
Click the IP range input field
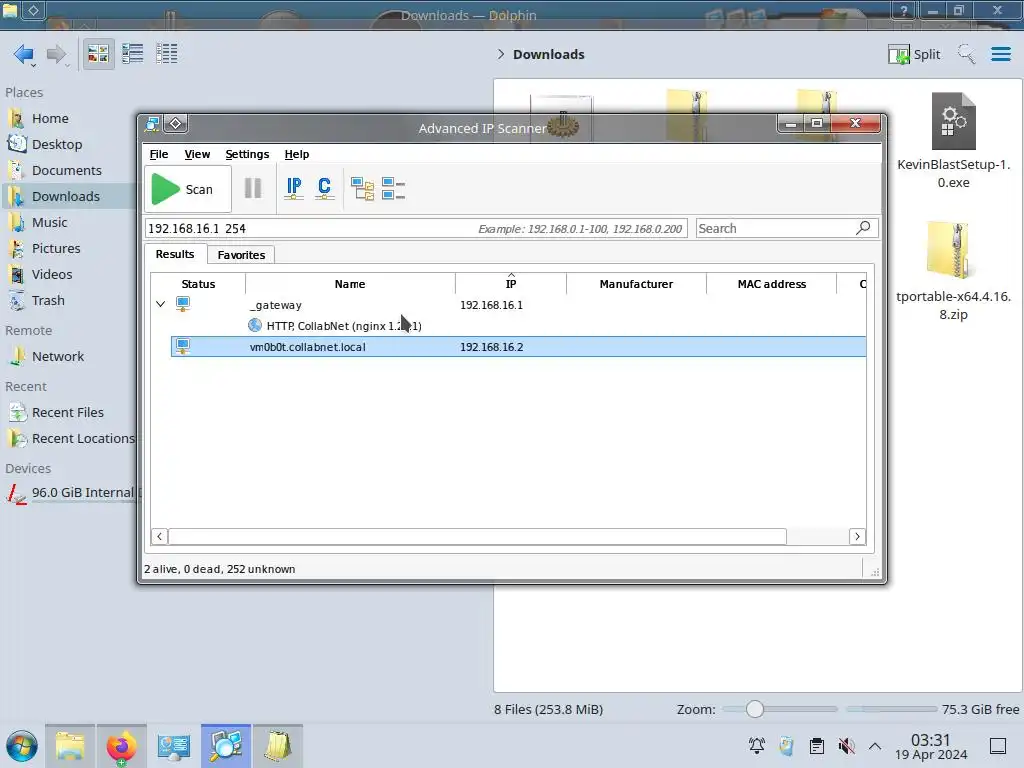coord(416,229)
